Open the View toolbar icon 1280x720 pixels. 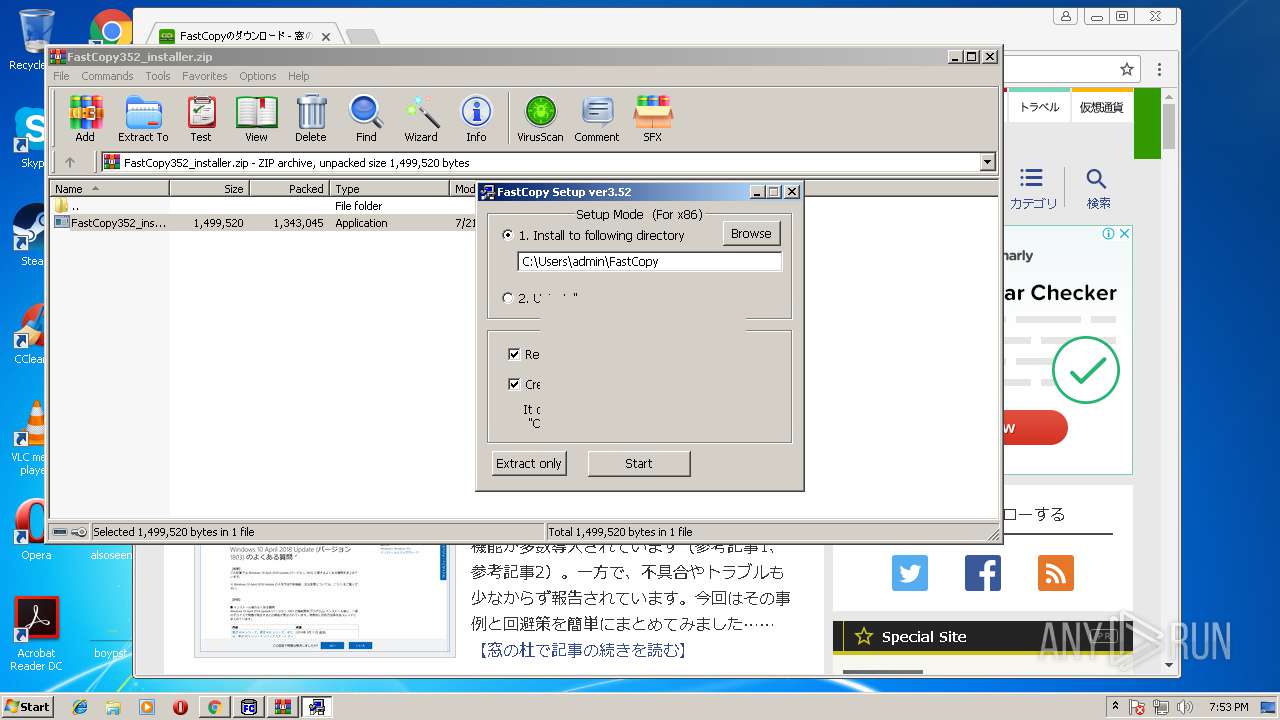tap(256, 119)
